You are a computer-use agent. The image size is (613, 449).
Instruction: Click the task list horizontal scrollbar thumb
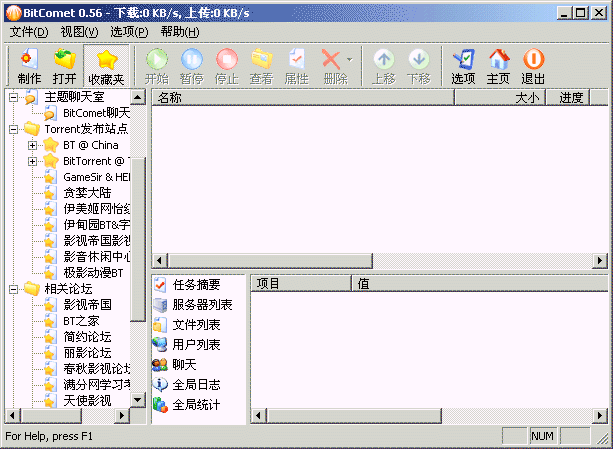click(x=270, y=260)
